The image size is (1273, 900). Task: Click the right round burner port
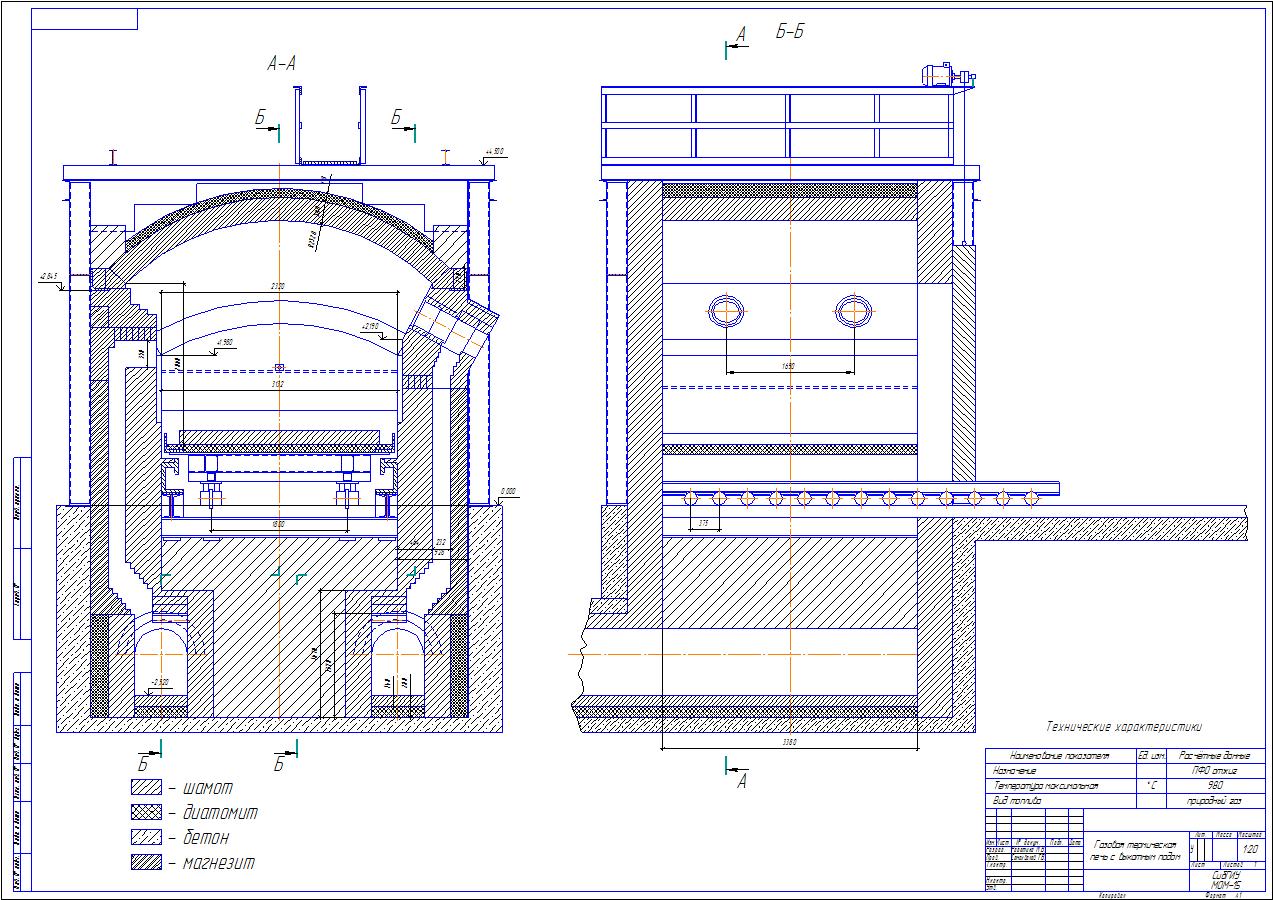(x=853, y=311)
